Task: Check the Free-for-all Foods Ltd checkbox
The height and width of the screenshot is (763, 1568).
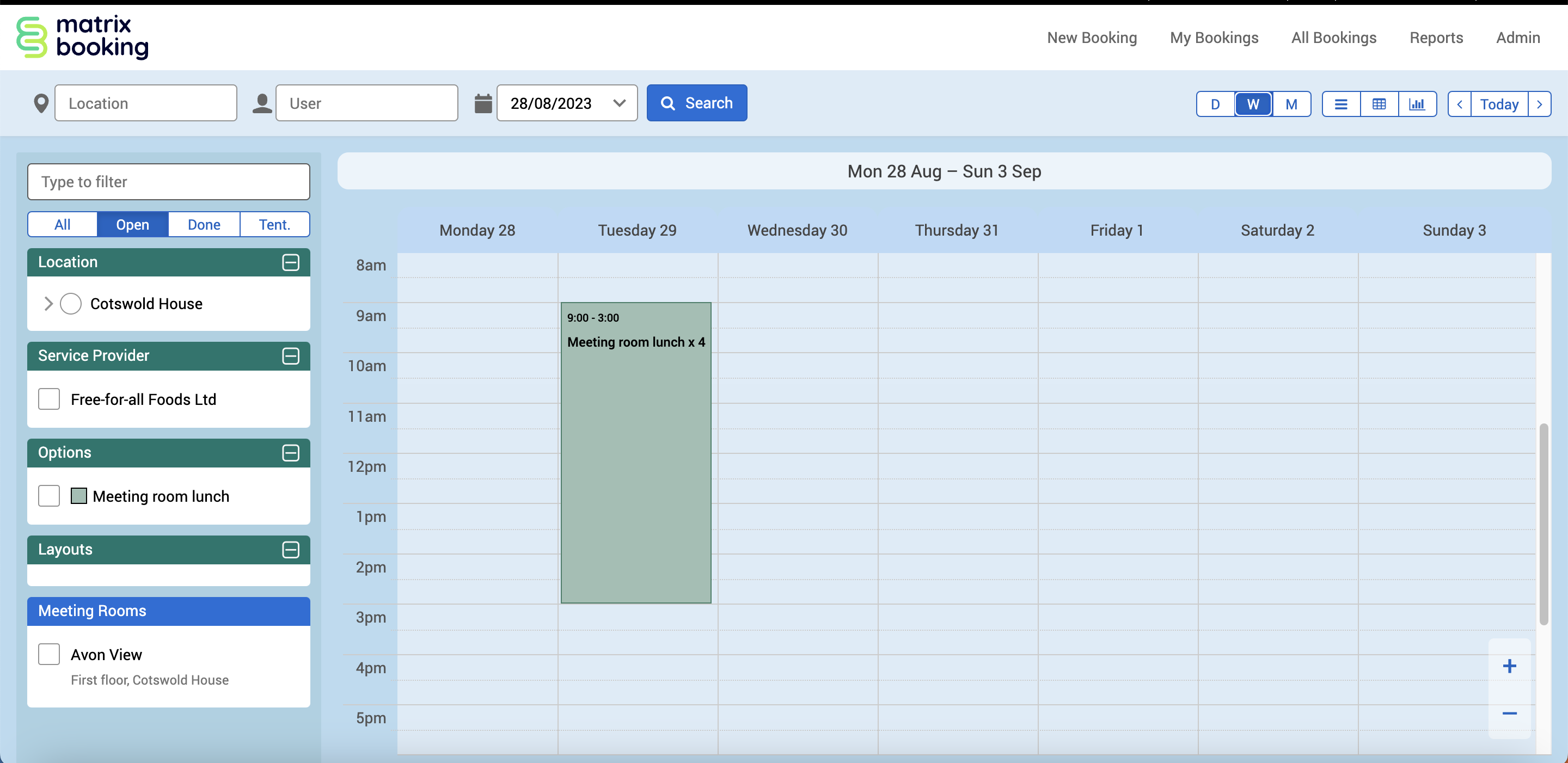Action: pyautogui.click(x=48, y=399)
